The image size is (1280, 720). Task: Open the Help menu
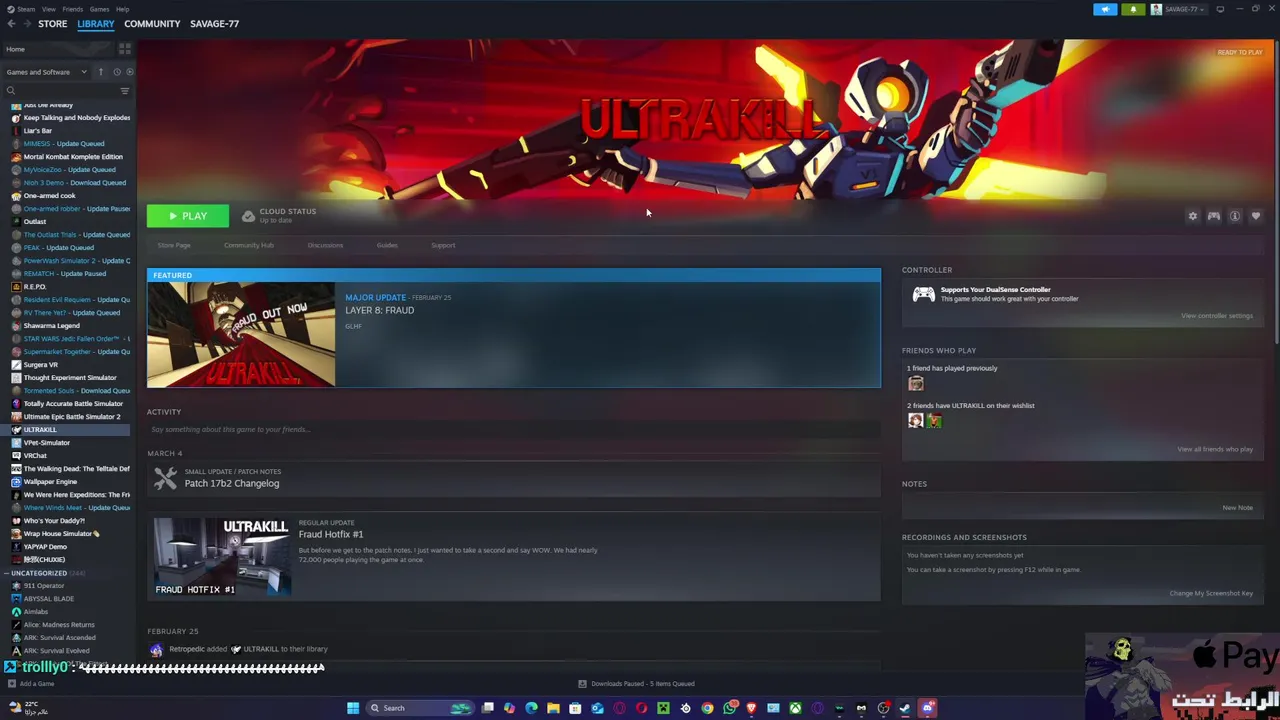(122, 9)
